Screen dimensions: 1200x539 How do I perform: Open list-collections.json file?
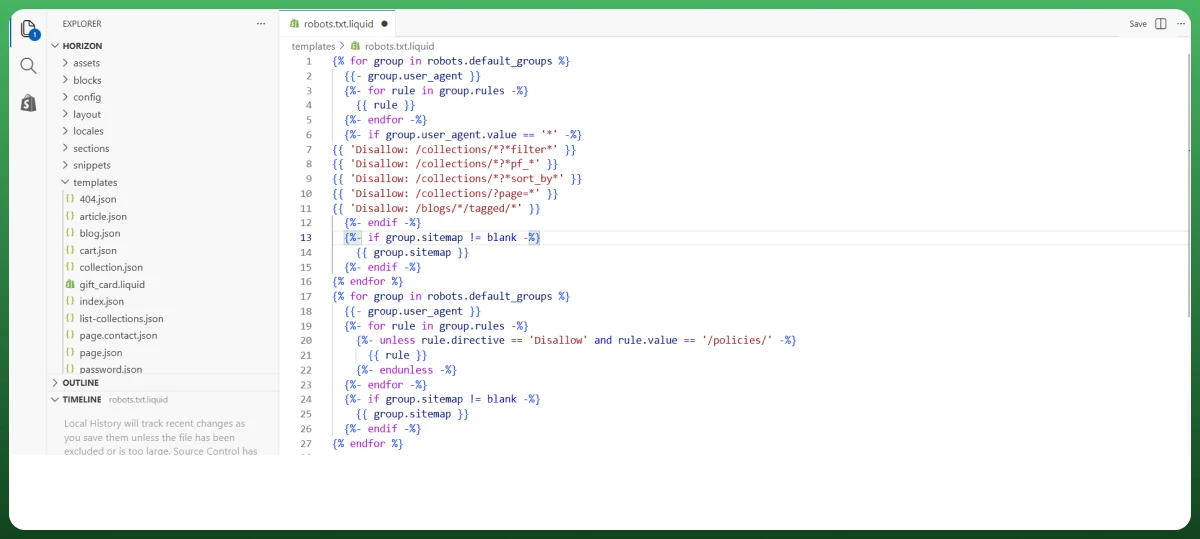[121, 318]
